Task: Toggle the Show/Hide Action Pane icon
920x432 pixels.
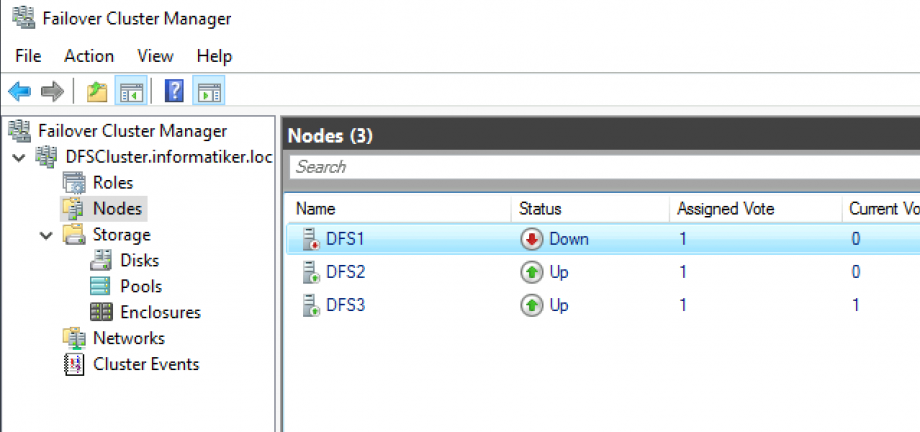Action: pyautogui.click(x=208, y=92)
